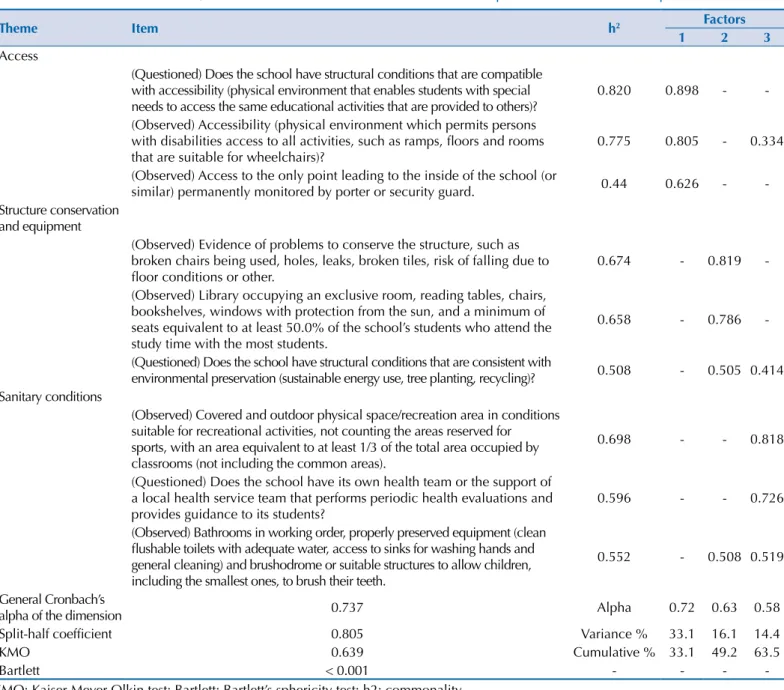Click the 'Bartlett' row label
The image size is (784, 690).
[x=20, y=670]
